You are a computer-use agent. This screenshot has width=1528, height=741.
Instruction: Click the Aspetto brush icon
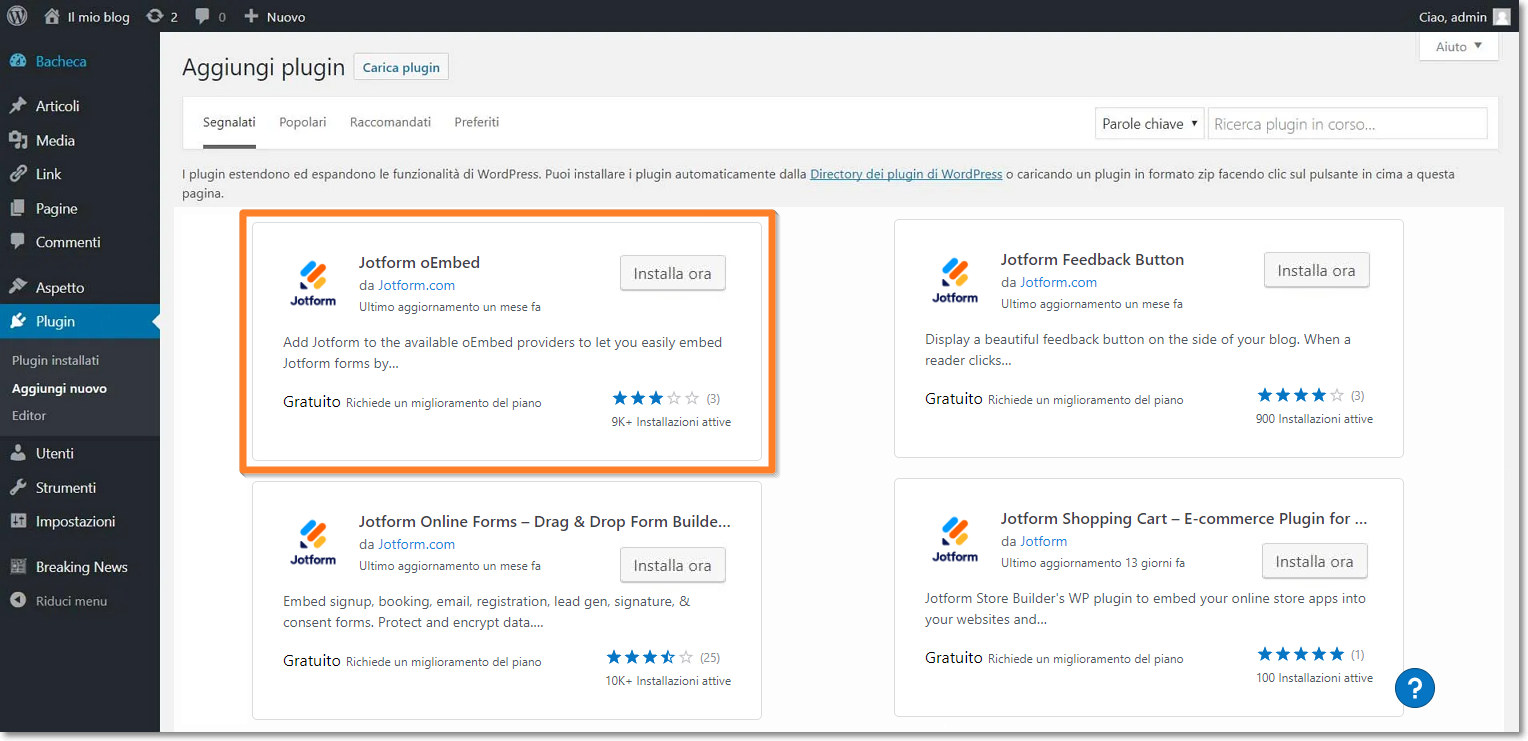click(x=17, y=287)
